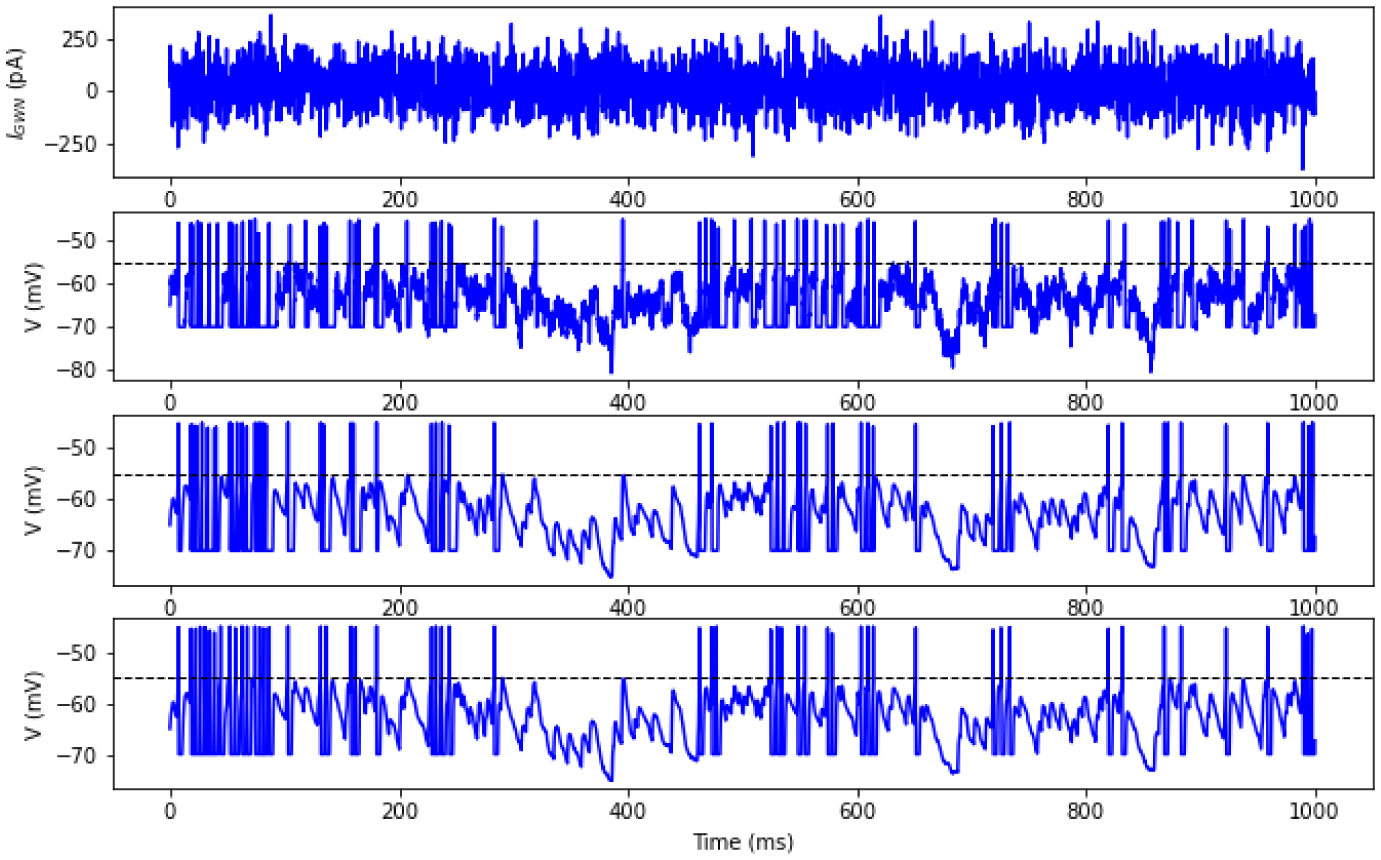
Task: Click the 250 tick label on top plot
Action: tap(81, 40)
